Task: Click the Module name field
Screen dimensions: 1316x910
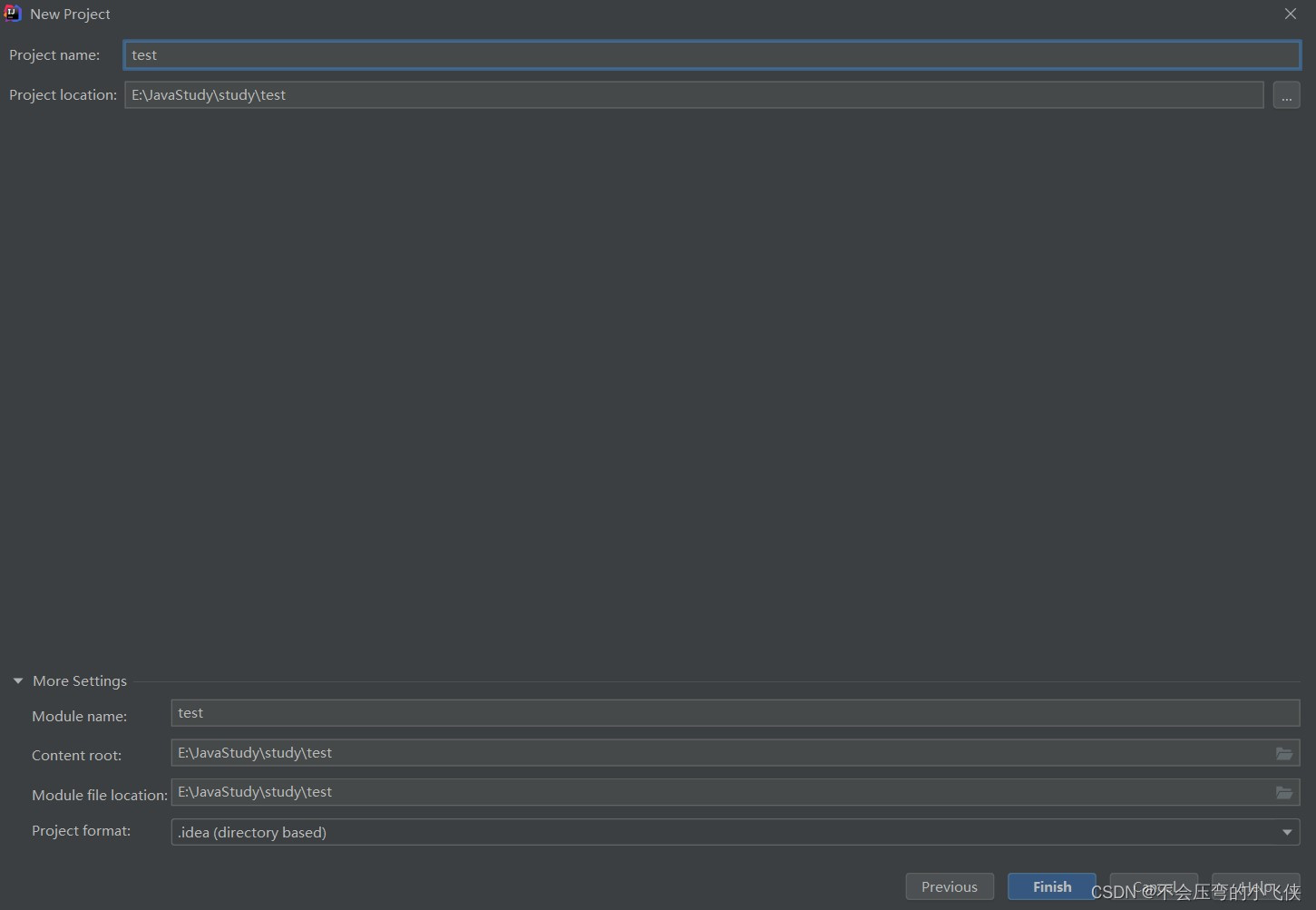Action: click(x=736, y=713)
